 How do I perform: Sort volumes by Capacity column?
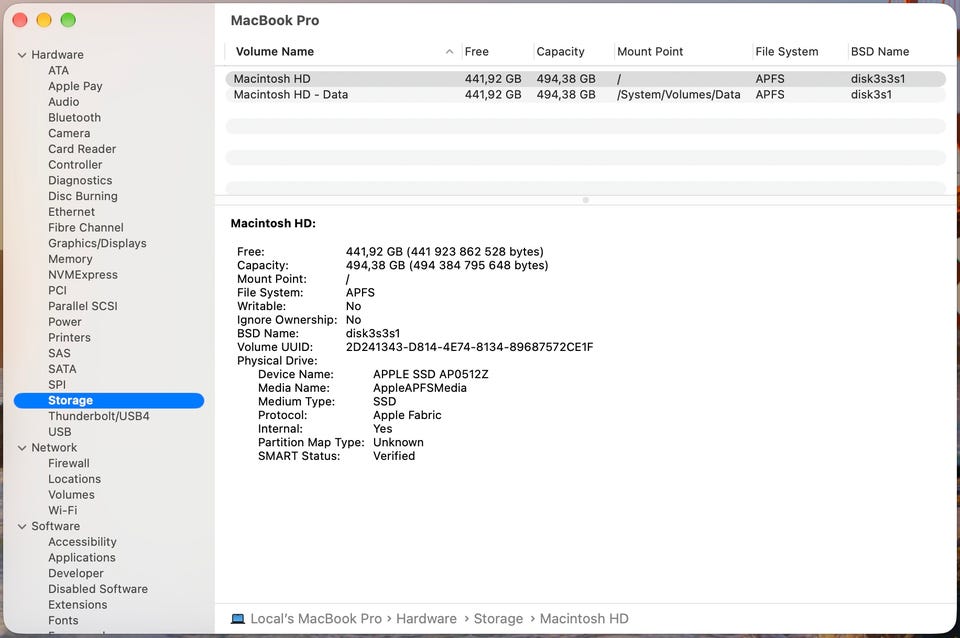click(x=560, y=52)
